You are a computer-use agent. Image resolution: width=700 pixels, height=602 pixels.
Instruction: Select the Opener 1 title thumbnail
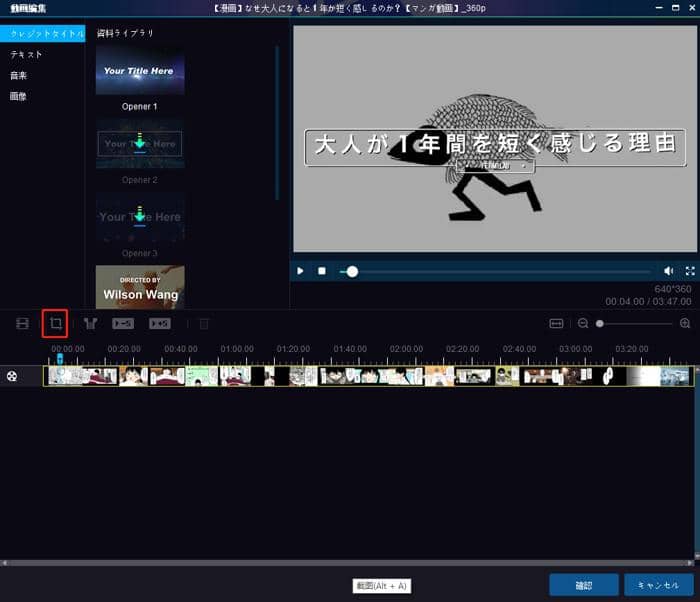pos(140,71)
